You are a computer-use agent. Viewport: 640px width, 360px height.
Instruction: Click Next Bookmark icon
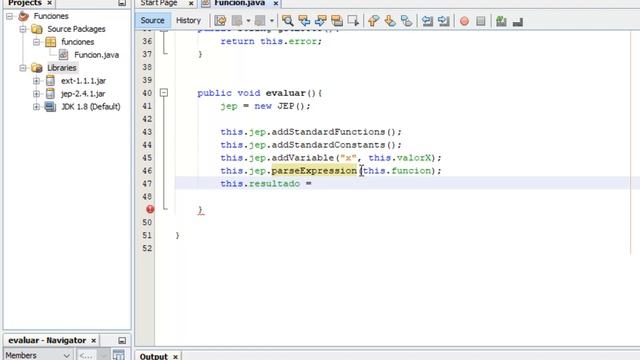[390, 20]
